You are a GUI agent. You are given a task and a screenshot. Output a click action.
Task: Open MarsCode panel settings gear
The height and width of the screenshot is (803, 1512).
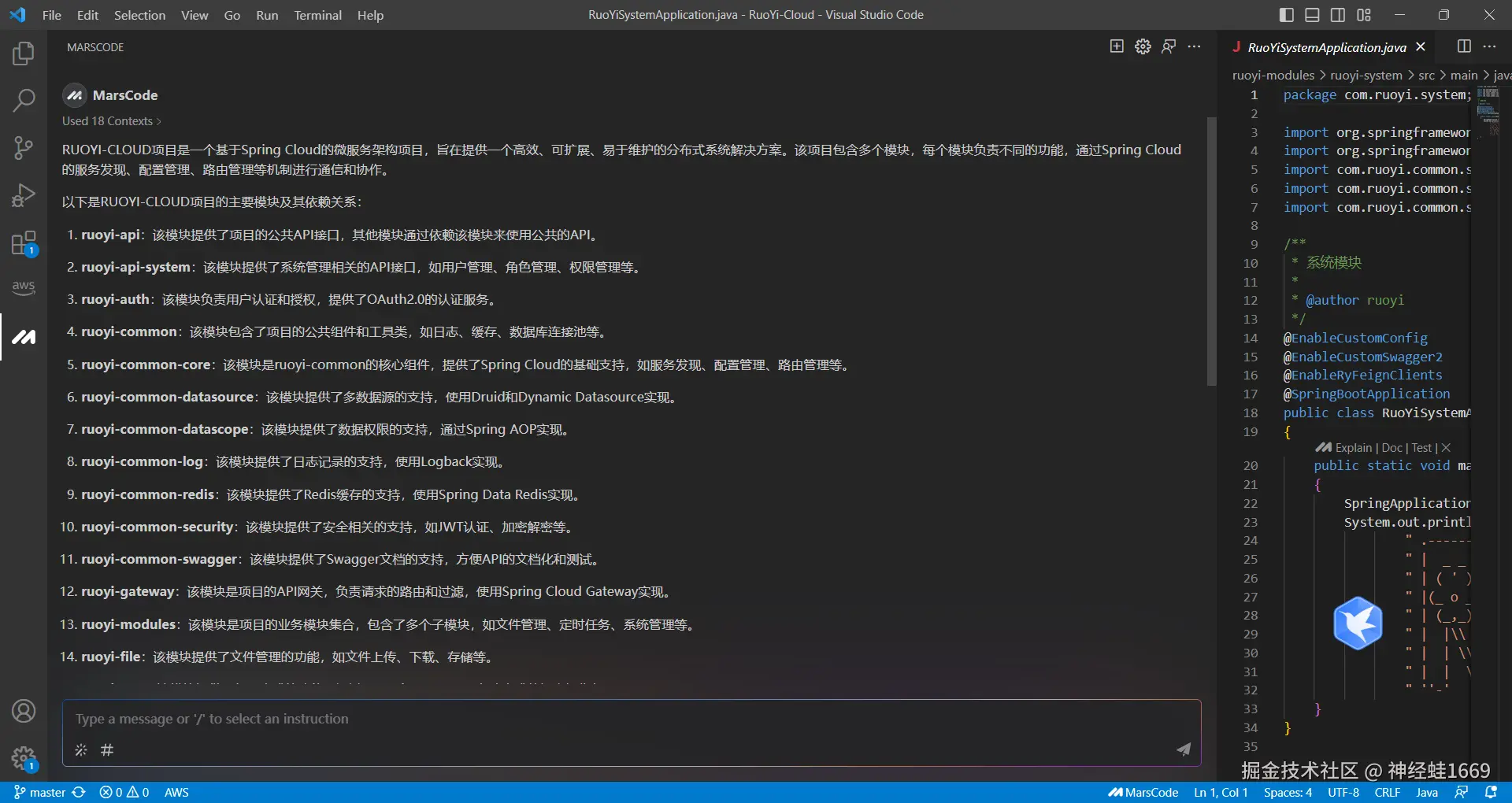point(1143,46)
